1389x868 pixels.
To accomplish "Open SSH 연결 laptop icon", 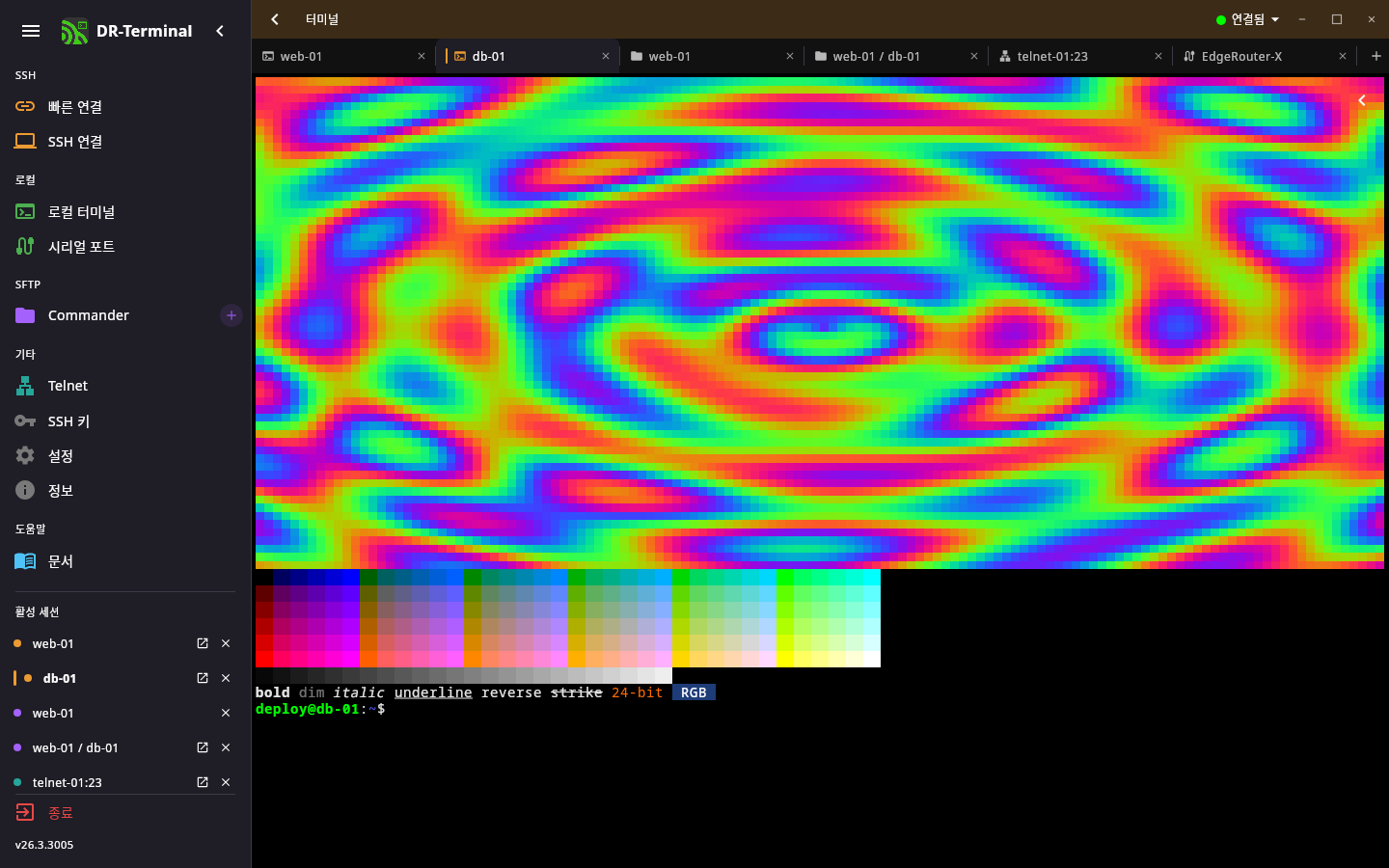I will pos(25,141).
